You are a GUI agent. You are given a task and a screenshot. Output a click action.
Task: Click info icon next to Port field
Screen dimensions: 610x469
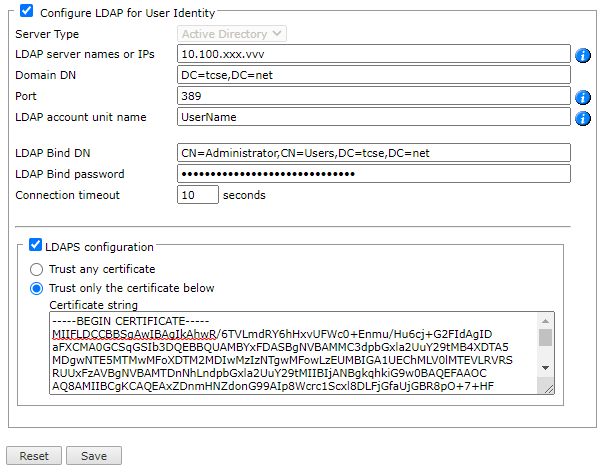click(x=584, y=97)
